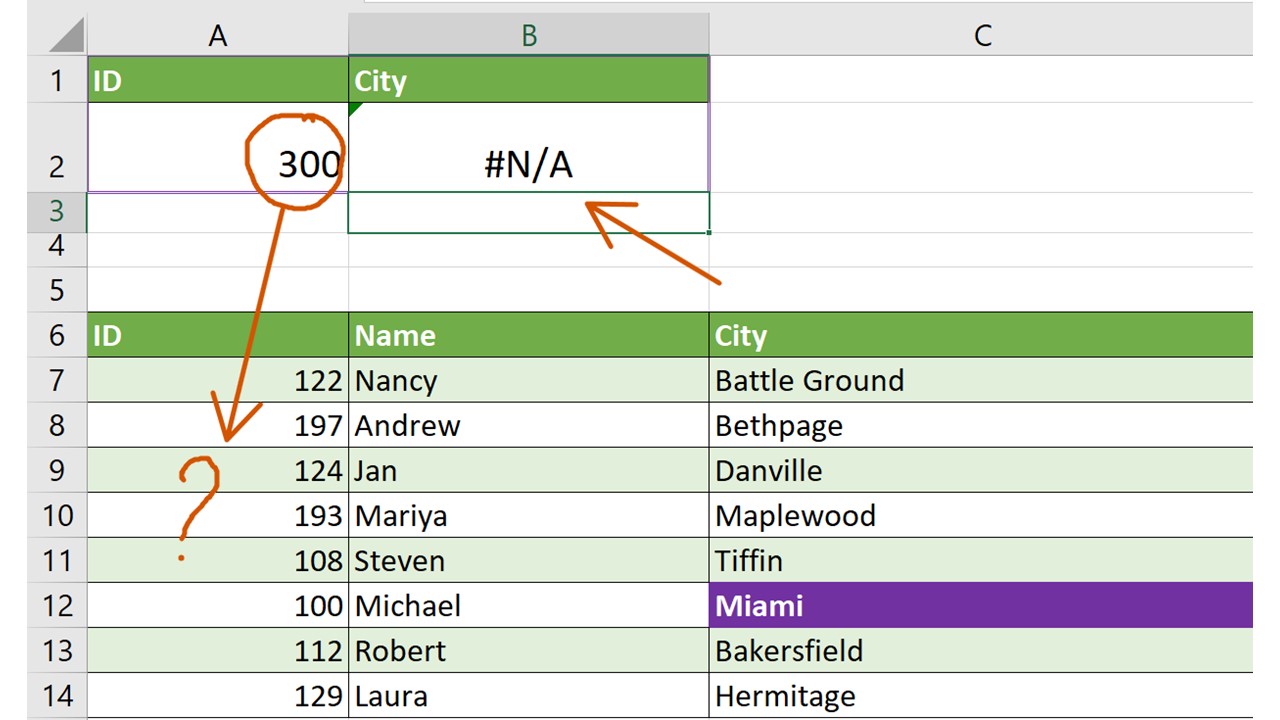Screen dimensions: 1280x720
Task: Click the green error indicator triangle in B2
Action: [355, 108]
